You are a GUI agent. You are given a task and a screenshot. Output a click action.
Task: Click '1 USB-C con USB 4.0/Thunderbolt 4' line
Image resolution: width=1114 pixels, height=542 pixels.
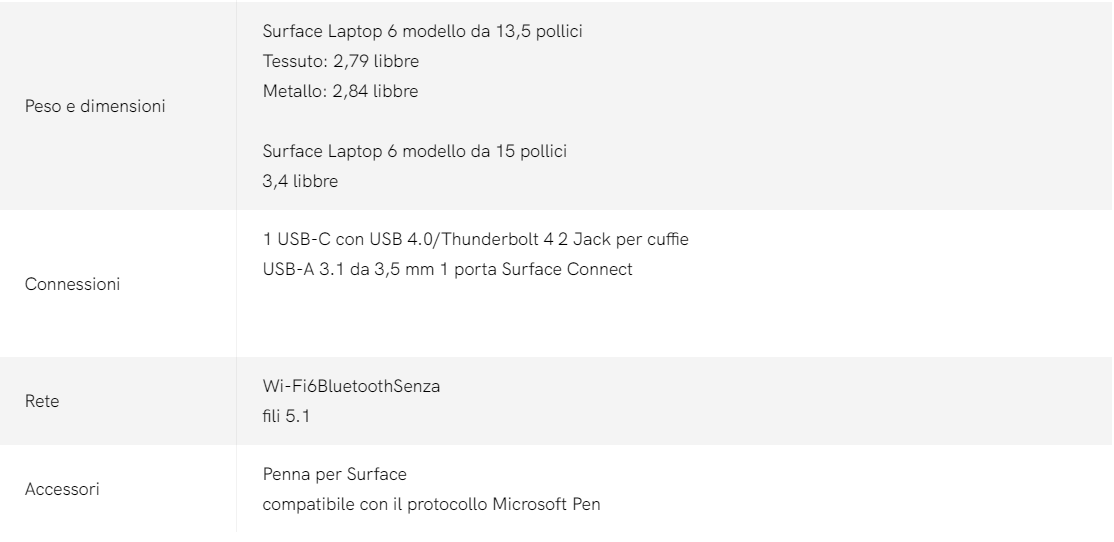(408, 239)
